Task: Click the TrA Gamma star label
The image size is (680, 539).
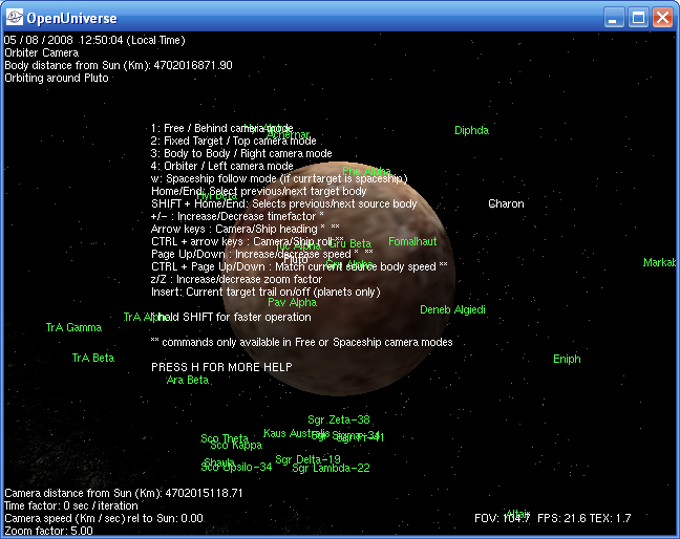Action: [x=74, y=327]
